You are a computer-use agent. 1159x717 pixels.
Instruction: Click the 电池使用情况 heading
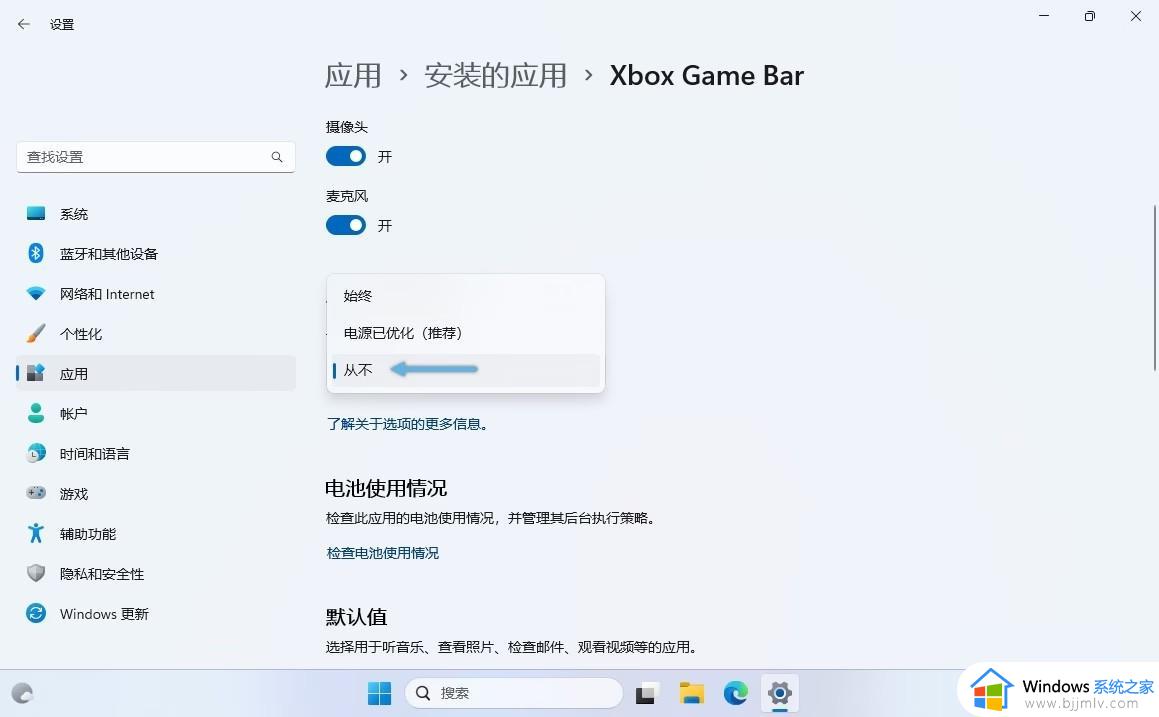386,489
